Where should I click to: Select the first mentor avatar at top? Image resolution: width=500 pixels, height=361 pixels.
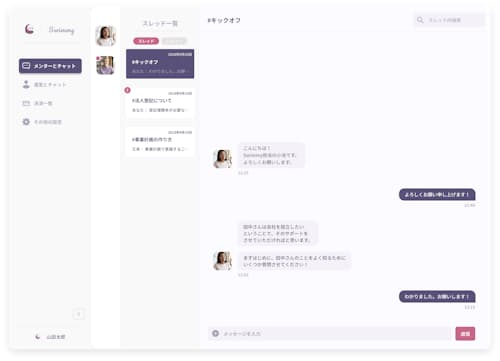106,36
